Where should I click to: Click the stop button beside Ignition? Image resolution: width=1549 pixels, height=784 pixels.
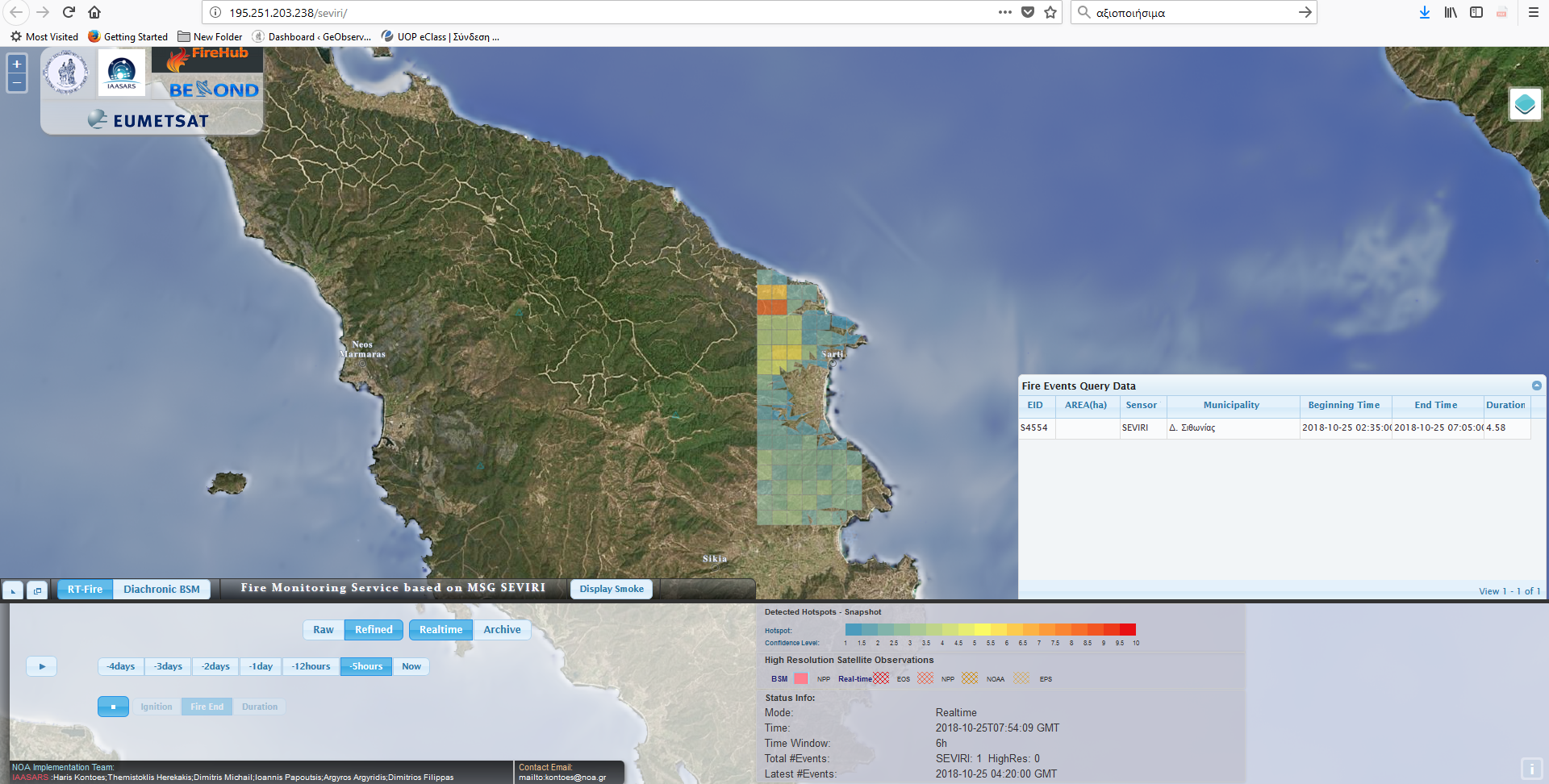[x=113, y=707]
